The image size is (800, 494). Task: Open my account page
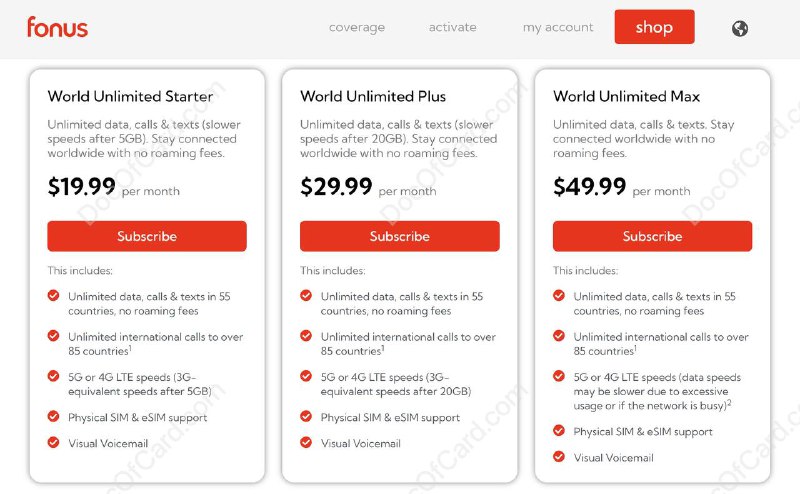coord(558,28)
